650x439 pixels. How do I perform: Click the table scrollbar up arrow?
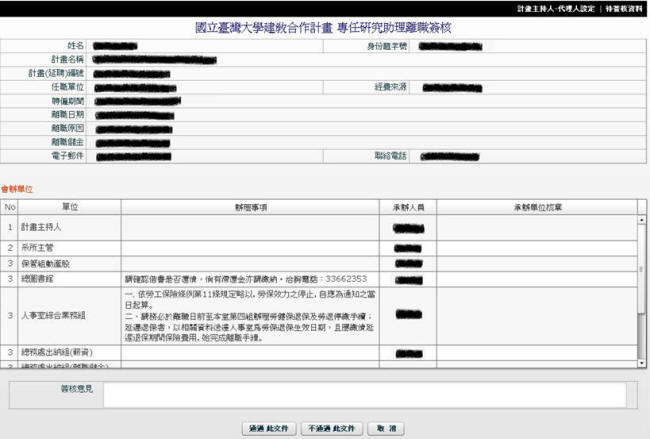coord(642,220)
